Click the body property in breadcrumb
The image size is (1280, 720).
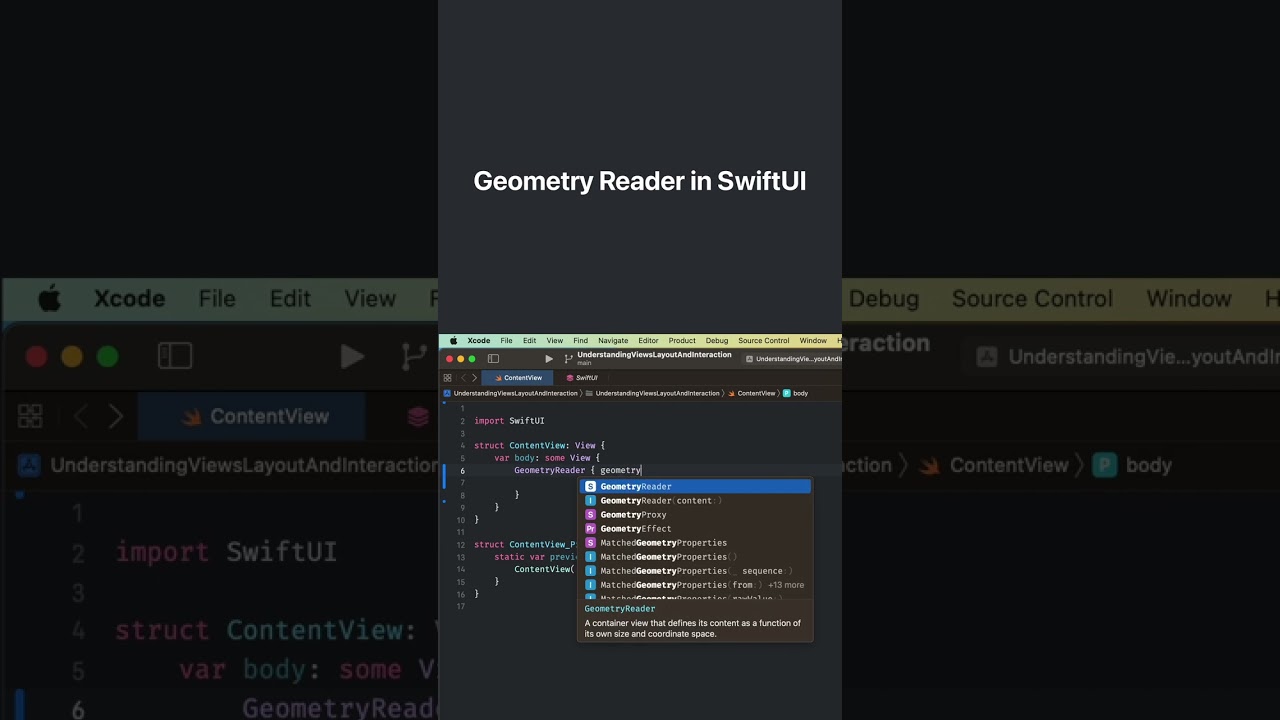point(796,393)
